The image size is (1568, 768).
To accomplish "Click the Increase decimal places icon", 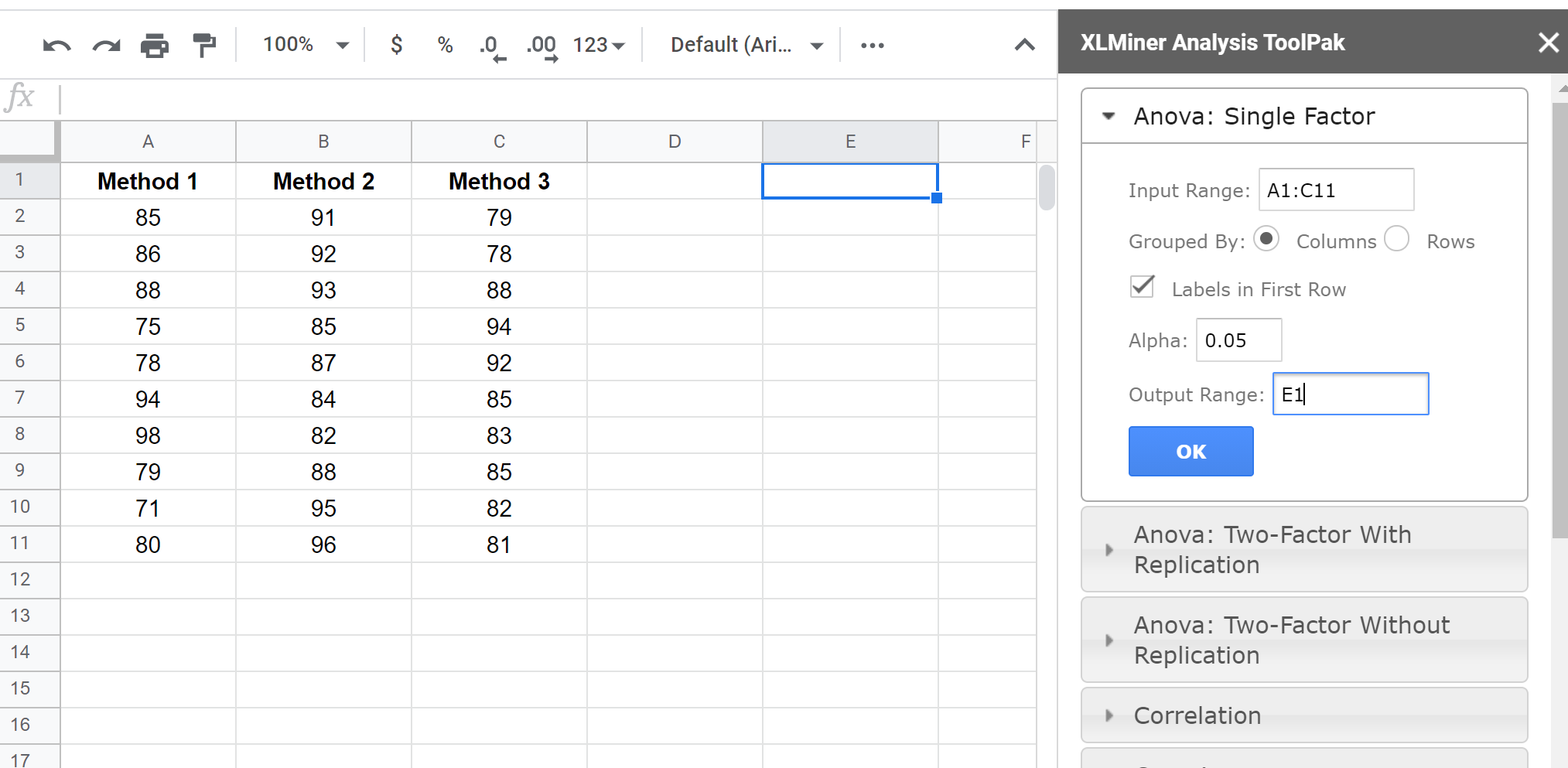I will 541,46.
